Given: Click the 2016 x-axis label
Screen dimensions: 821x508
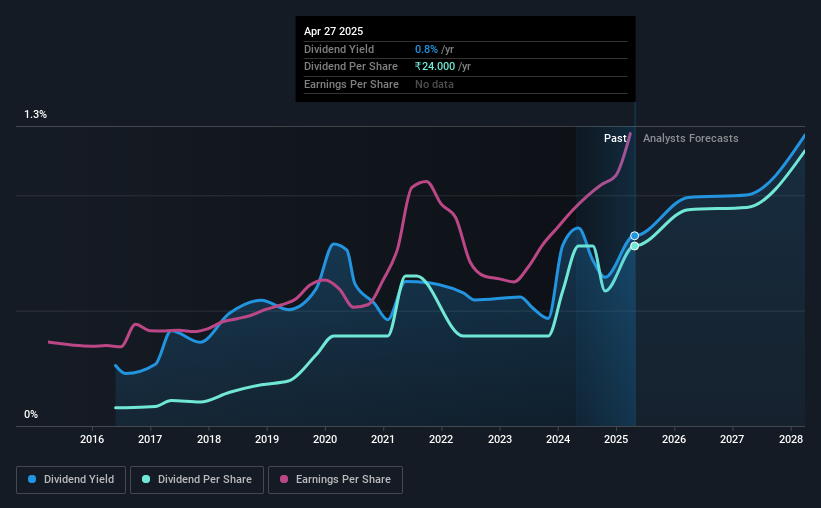Looking at the screenshot, I should (x=92, y=439).
